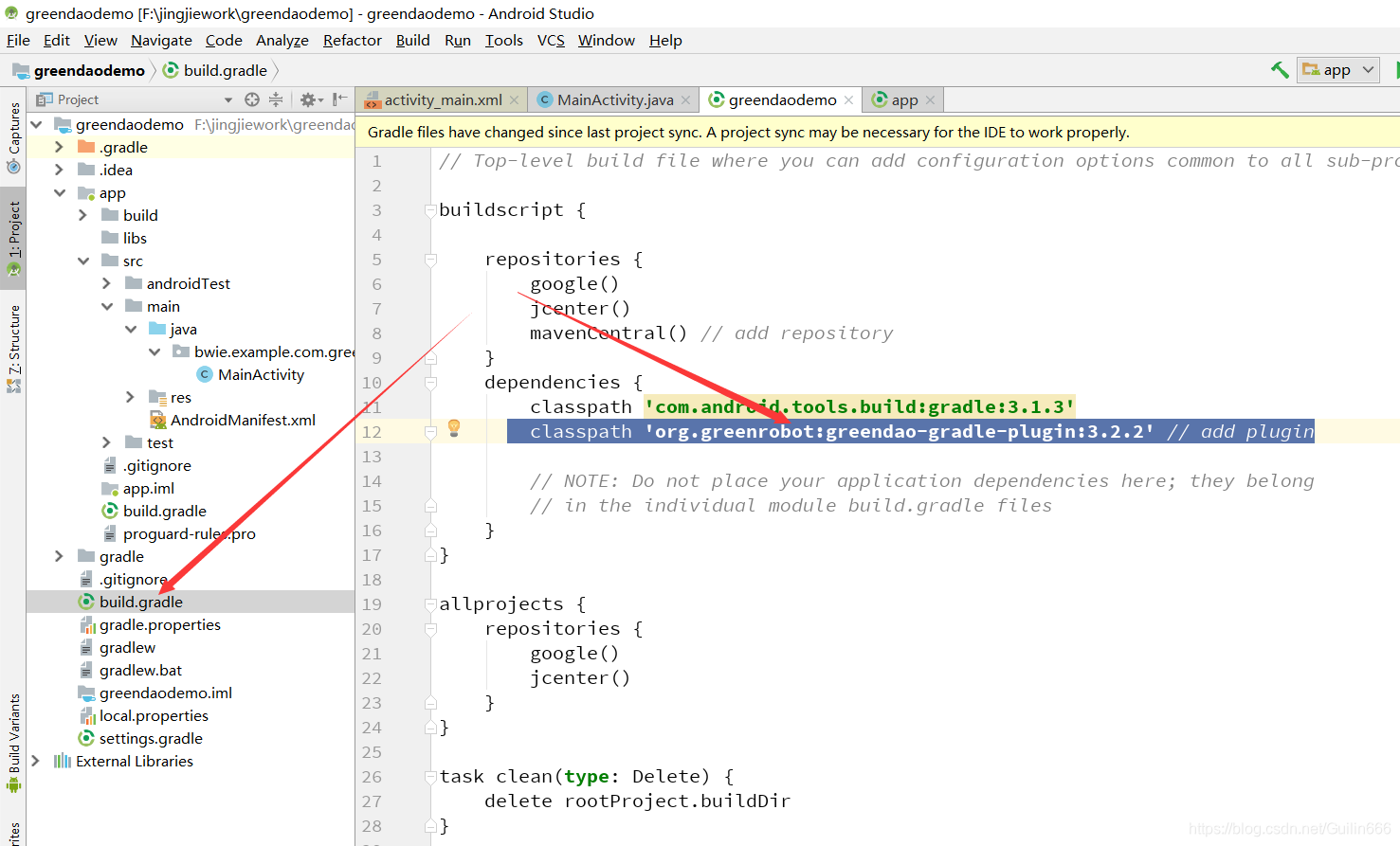
Task: Open the Refactor menu
Action: click(352, 40)
